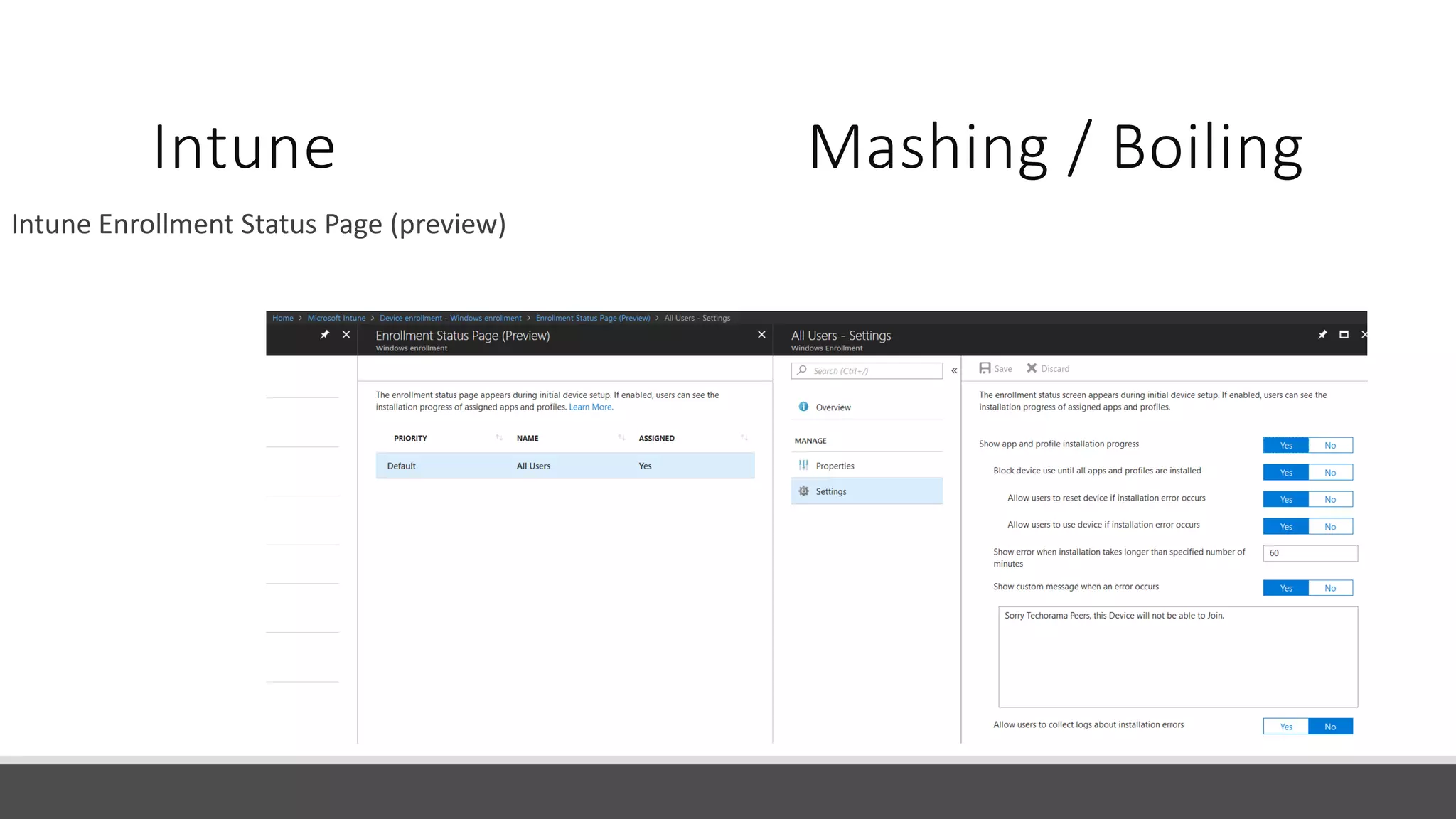
Task: Click the Settings gear icon
Action: click(x=803, y=491)
